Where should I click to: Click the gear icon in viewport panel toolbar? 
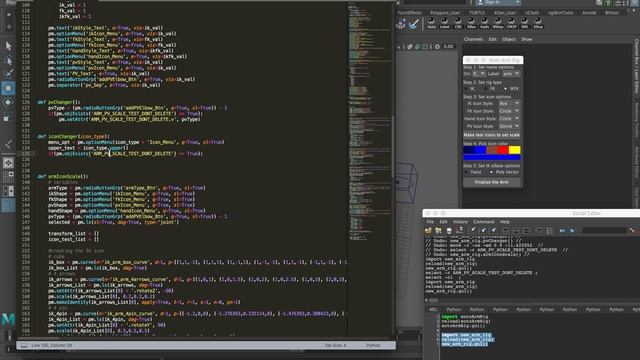click(x=437, y=47)
